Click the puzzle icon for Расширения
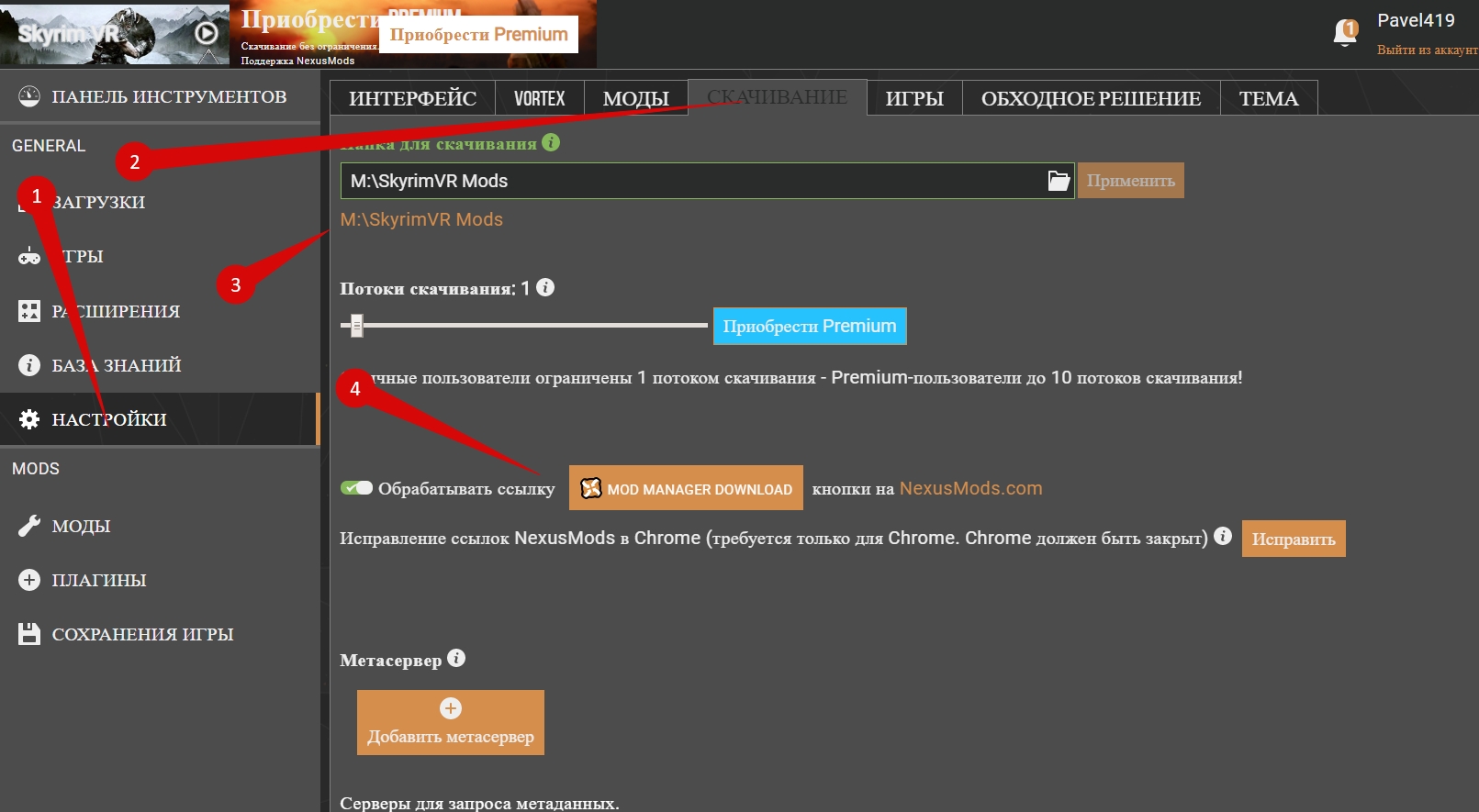Screen dimensions: 1479x812 click(29, 311)
